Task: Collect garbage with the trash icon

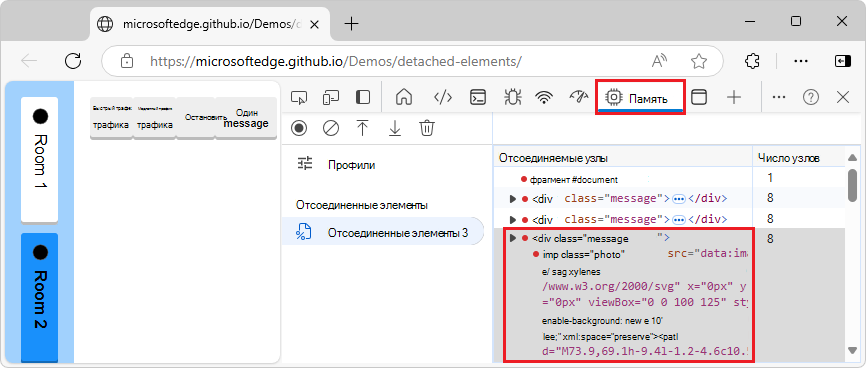Action: point(426,128)
